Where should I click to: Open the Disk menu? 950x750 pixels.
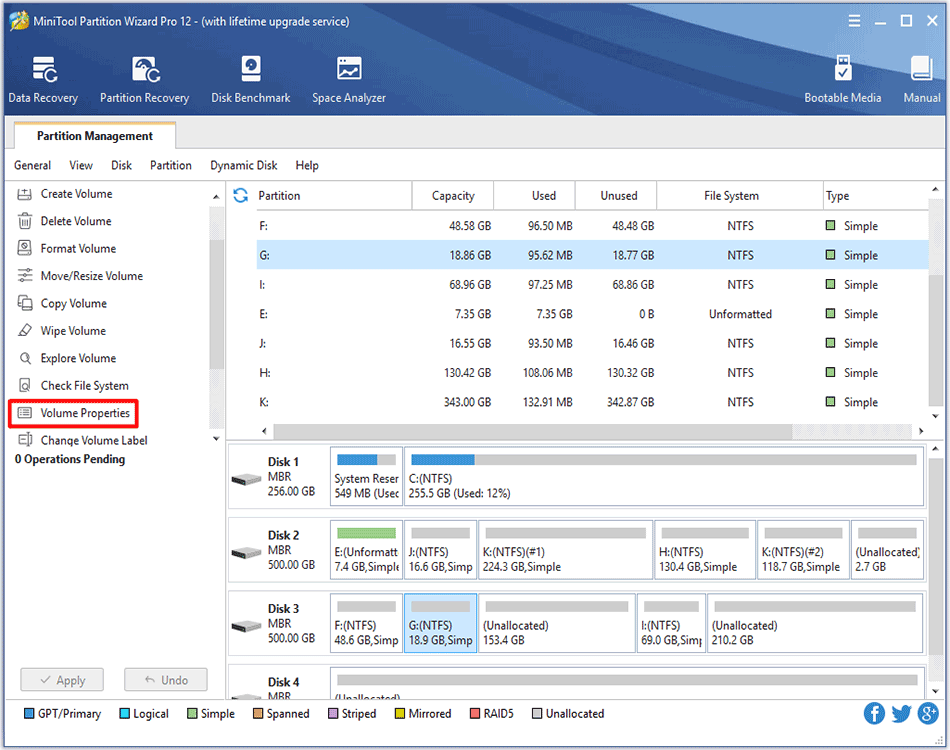121,165
